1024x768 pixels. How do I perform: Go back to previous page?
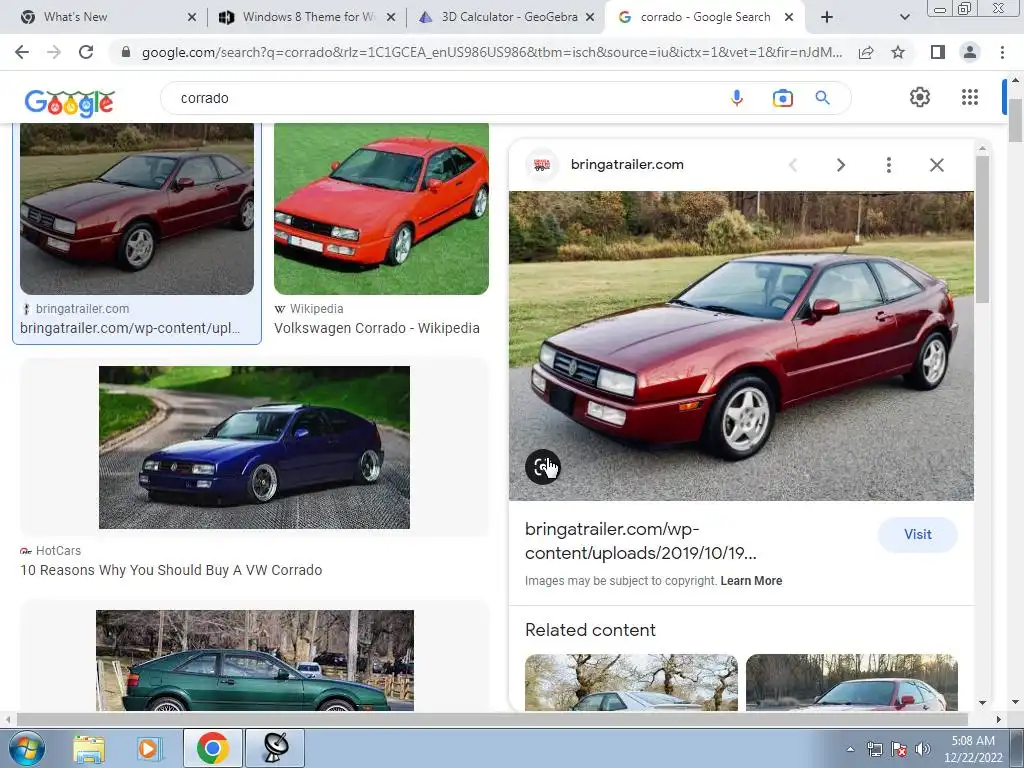click(x=22, y=52)
